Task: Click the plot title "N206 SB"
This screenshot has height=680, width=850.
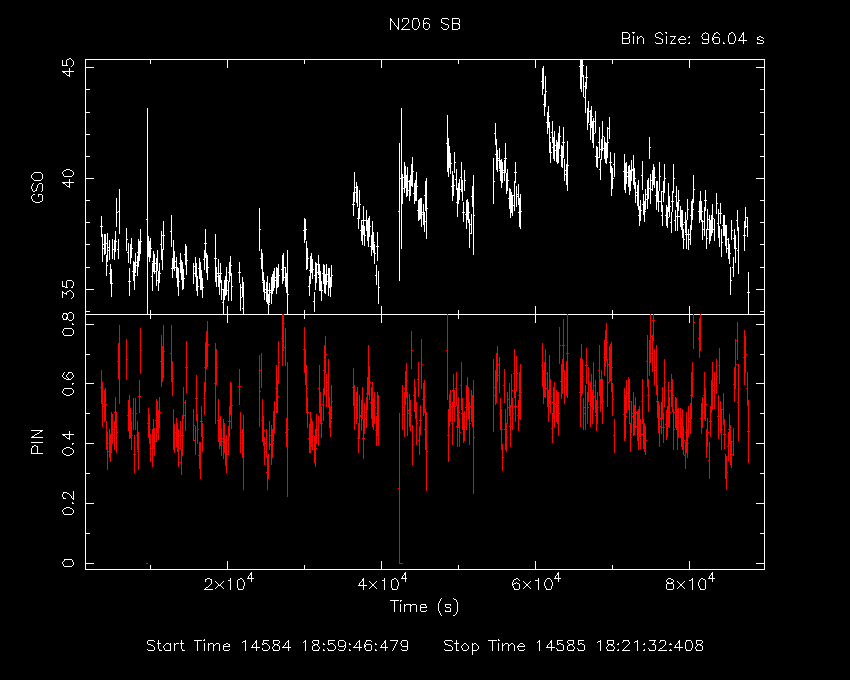Action: [425, 24]
